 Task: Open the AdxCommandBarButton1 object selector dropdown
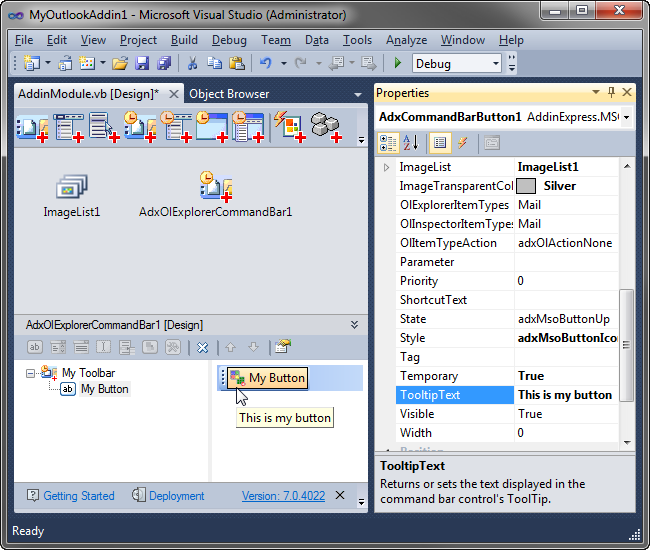(x=626, y=117)
